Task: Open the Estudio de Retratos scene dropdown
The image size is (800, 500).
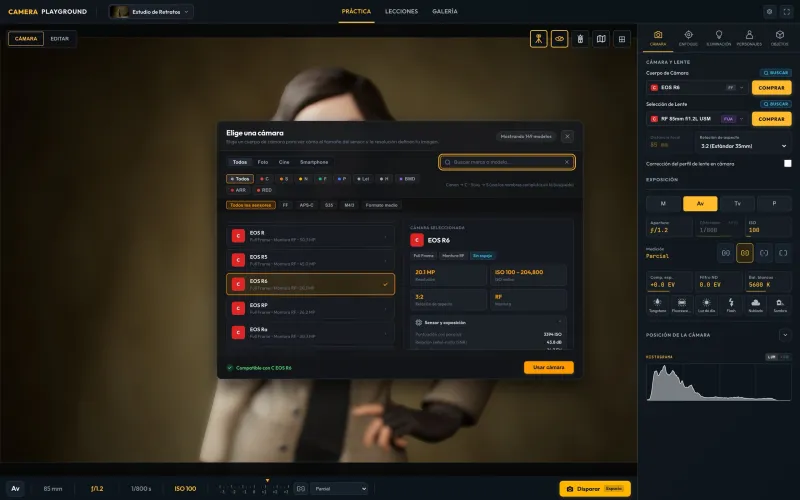Action: click(x=151, y=12)
